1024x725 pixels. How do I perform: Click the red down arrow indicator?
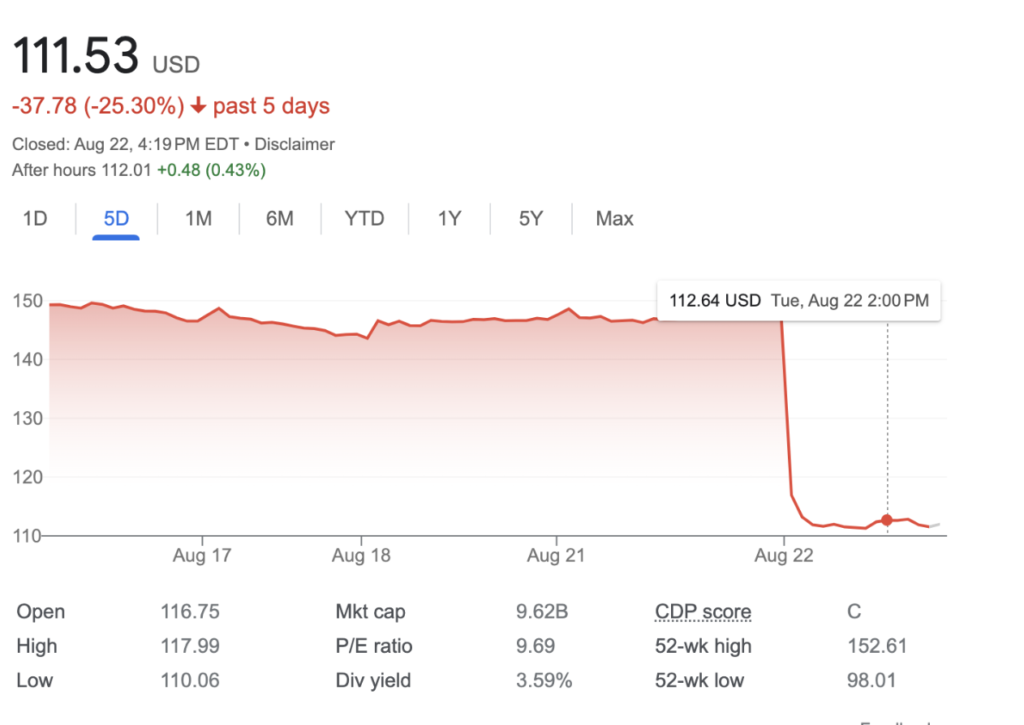[x=199, y=106]
